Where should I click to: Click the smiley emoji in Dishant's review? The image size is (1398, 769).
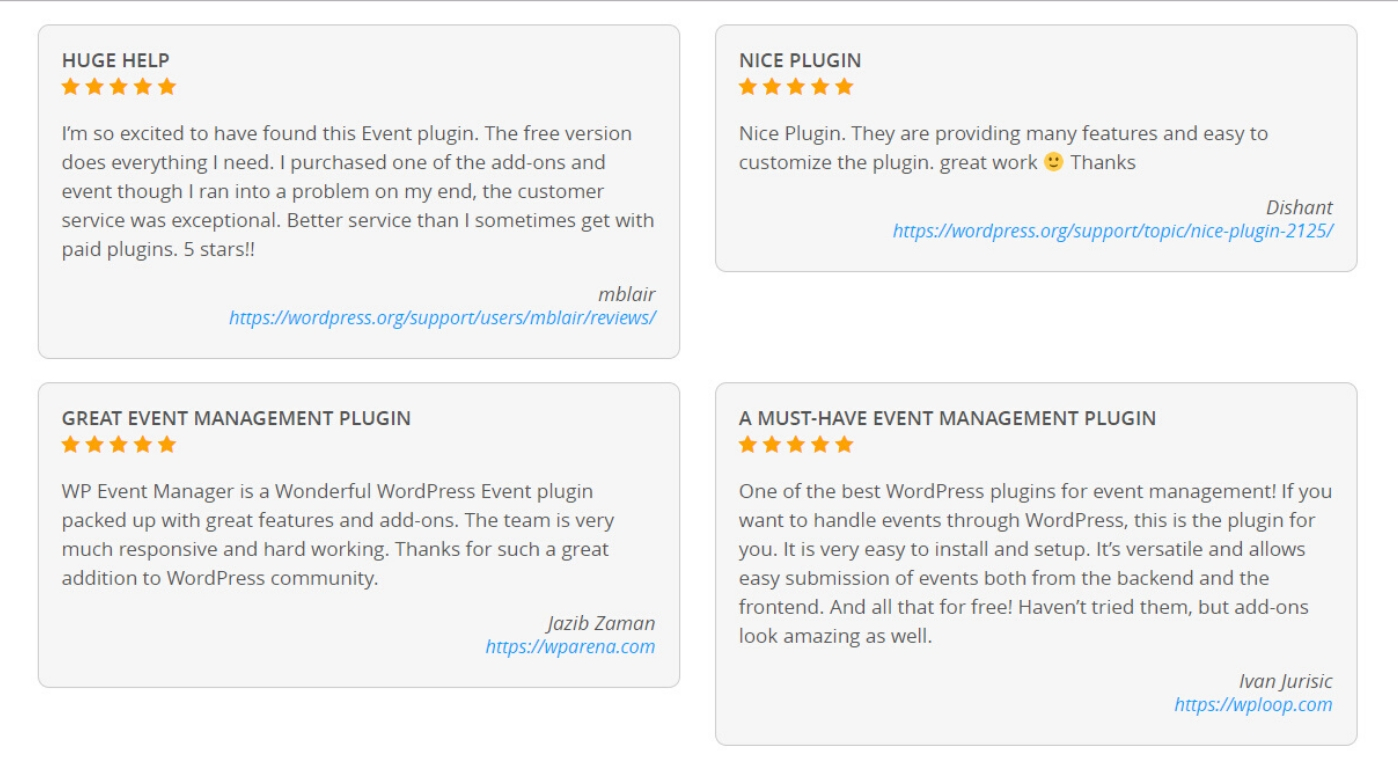point(1053,161)
